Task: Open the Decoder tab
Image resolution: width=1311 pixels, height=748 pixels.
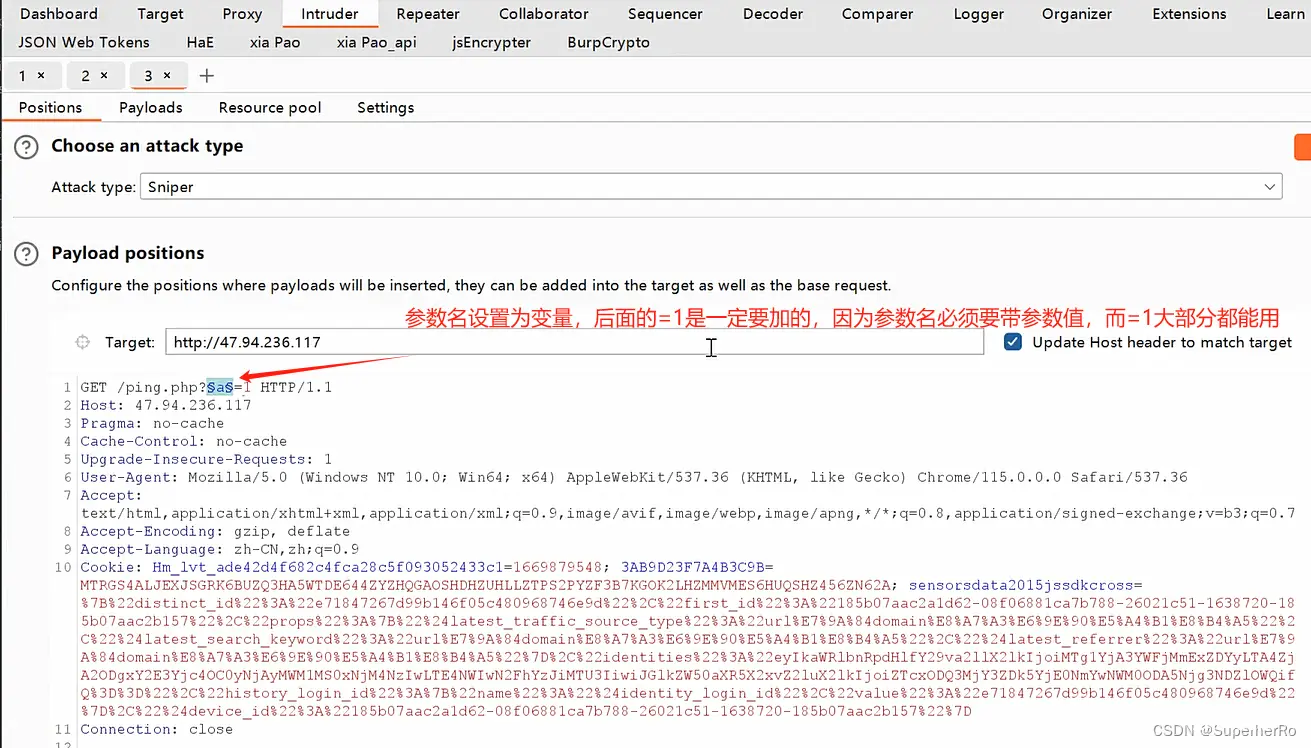Action: [773, 14]
